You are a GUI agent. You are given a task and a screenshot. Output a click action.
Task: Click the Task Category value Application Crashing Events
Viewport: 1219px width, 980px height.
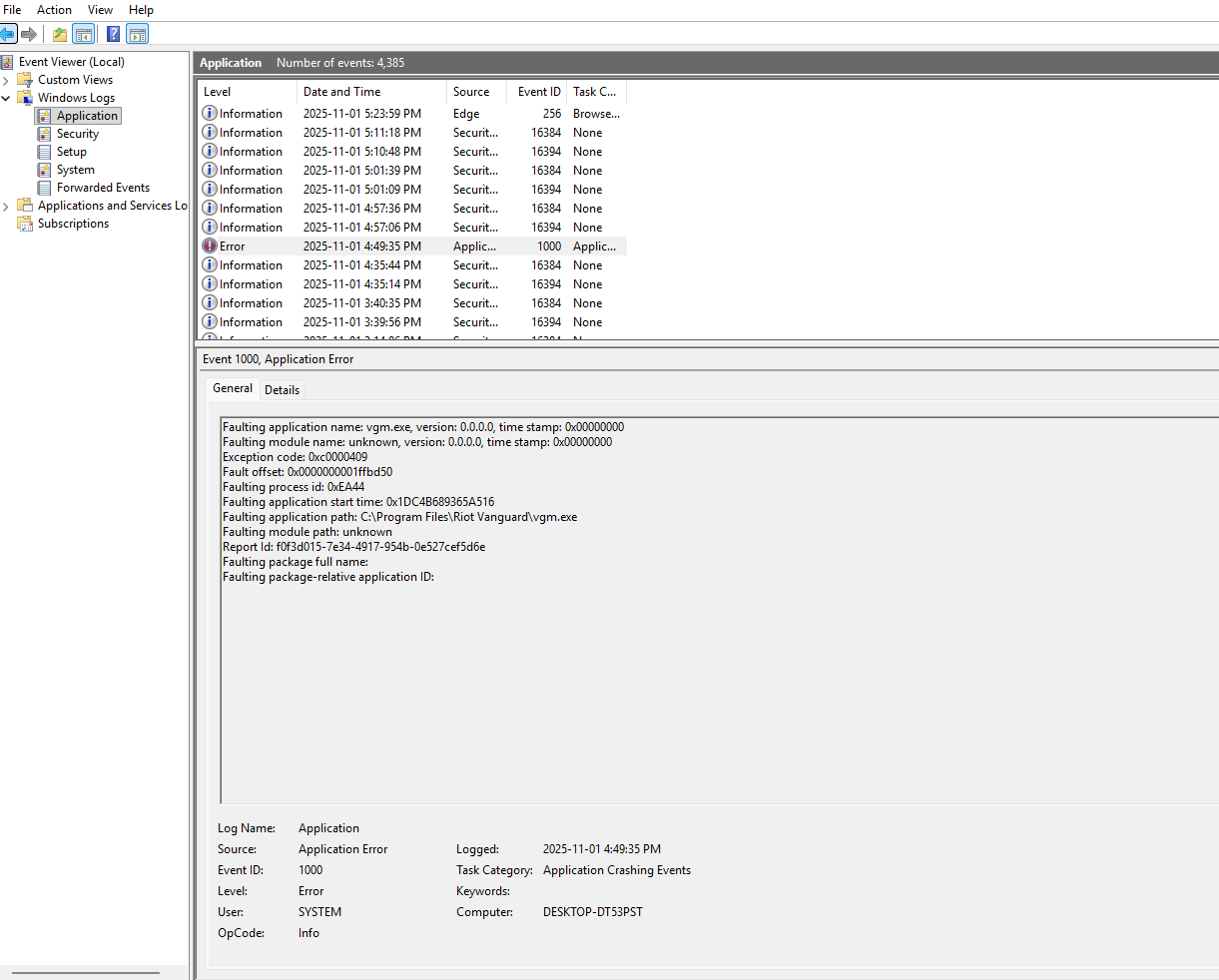616,870
